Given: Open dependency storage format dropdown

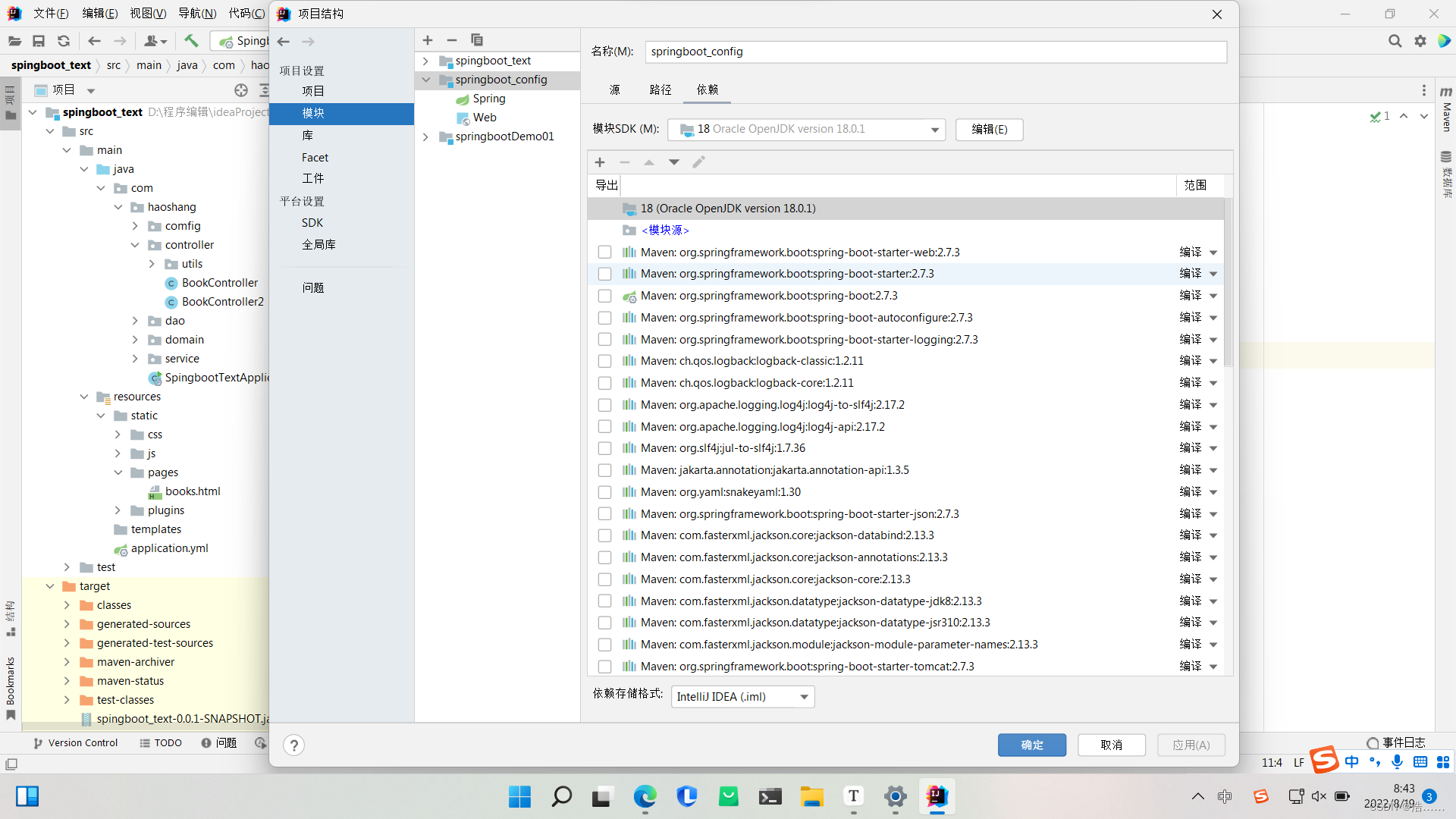Looking at the screenshot, I should pos(742,697).
